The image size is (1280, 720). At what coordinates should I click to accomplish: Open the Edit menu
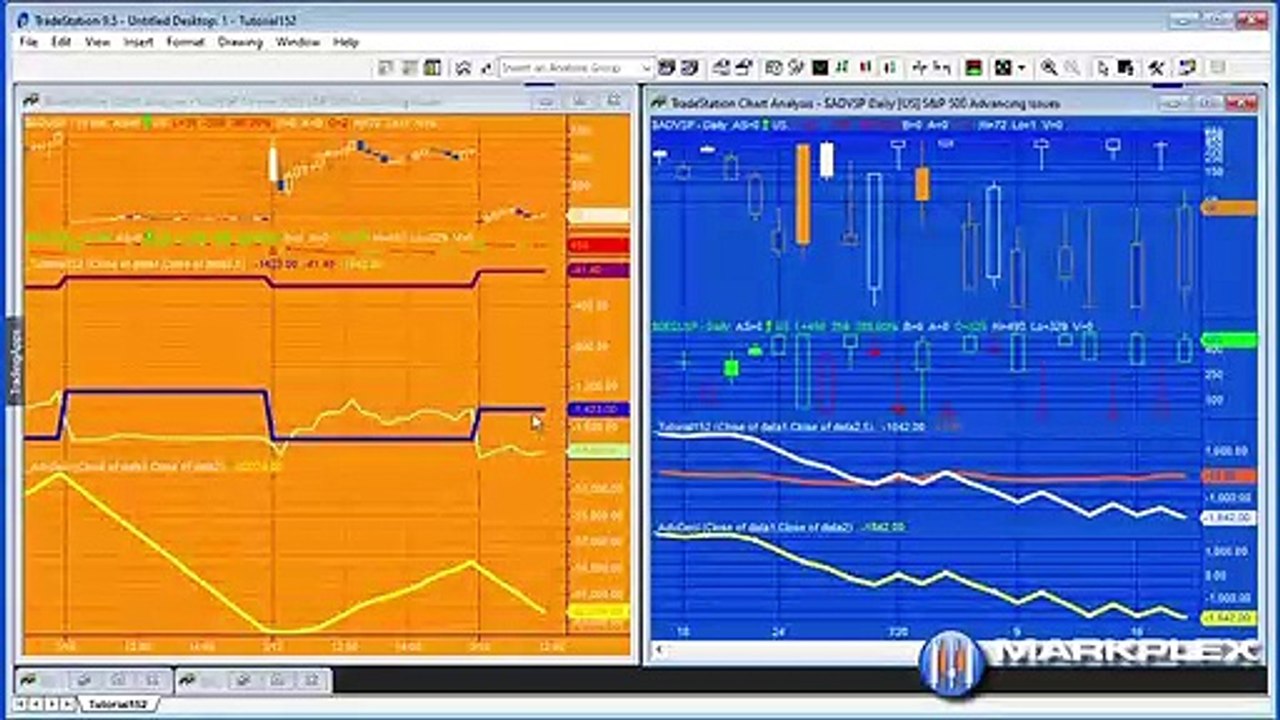pos(61,42)
